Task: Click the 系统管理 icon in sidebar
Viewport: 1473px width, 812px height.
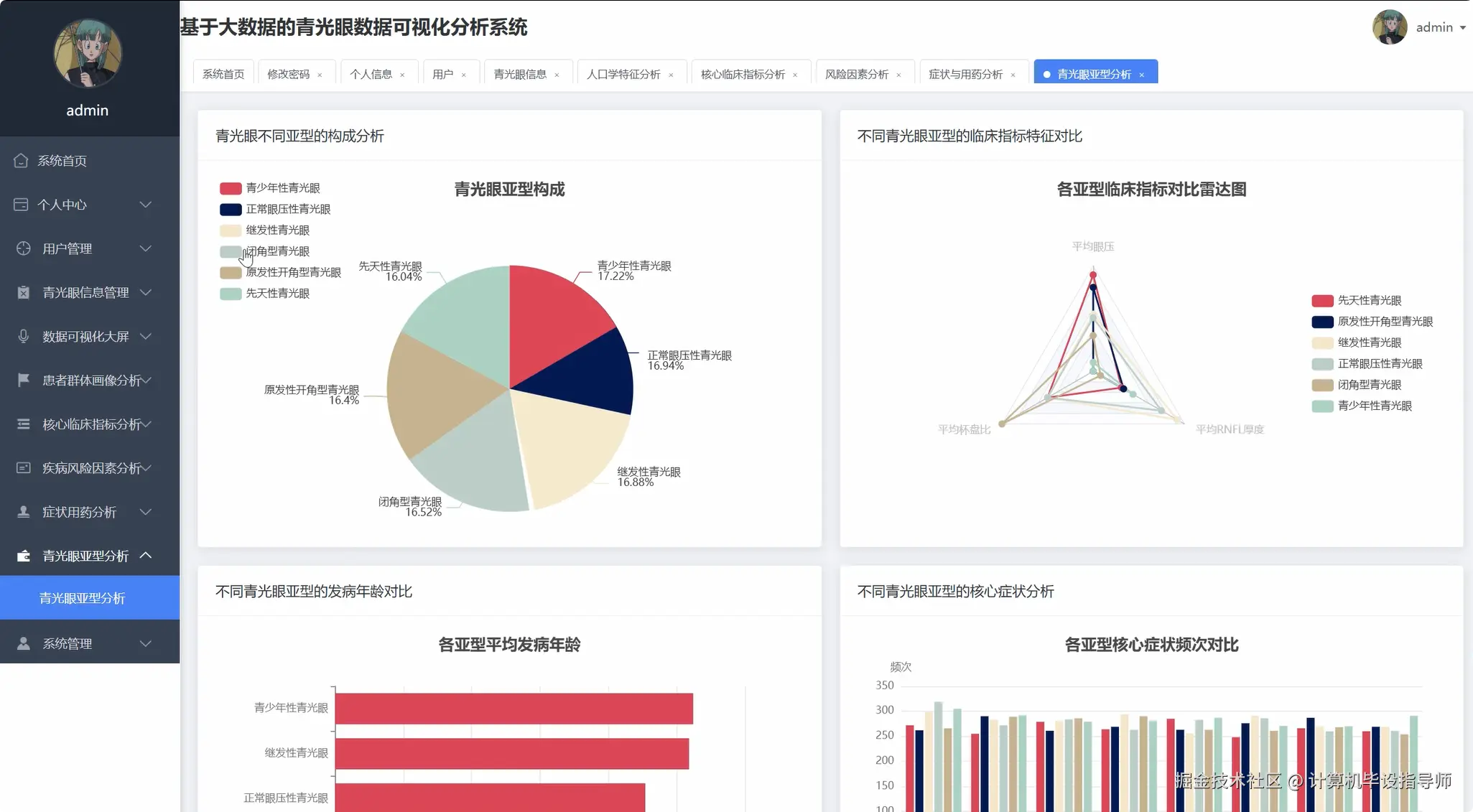Action: (x=22, y=643)
